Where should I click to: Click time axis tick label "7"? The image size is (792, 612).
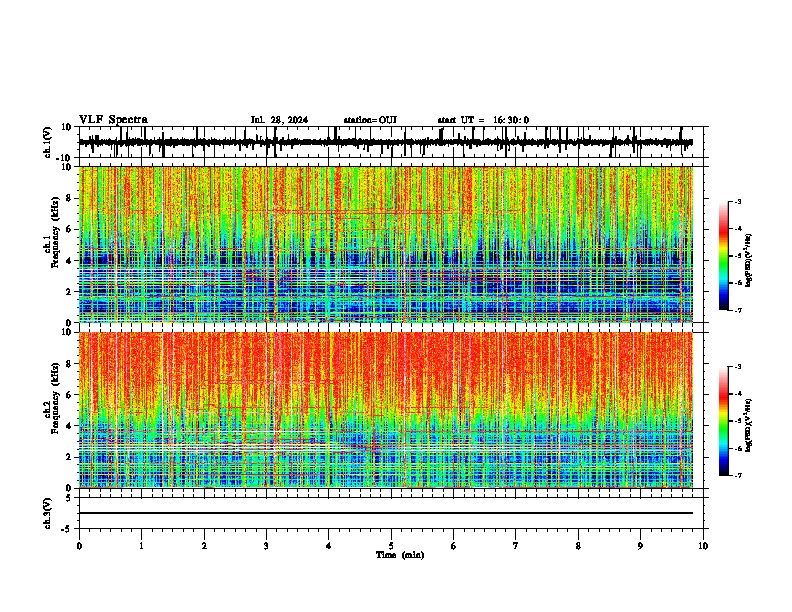tap(516, 546)
